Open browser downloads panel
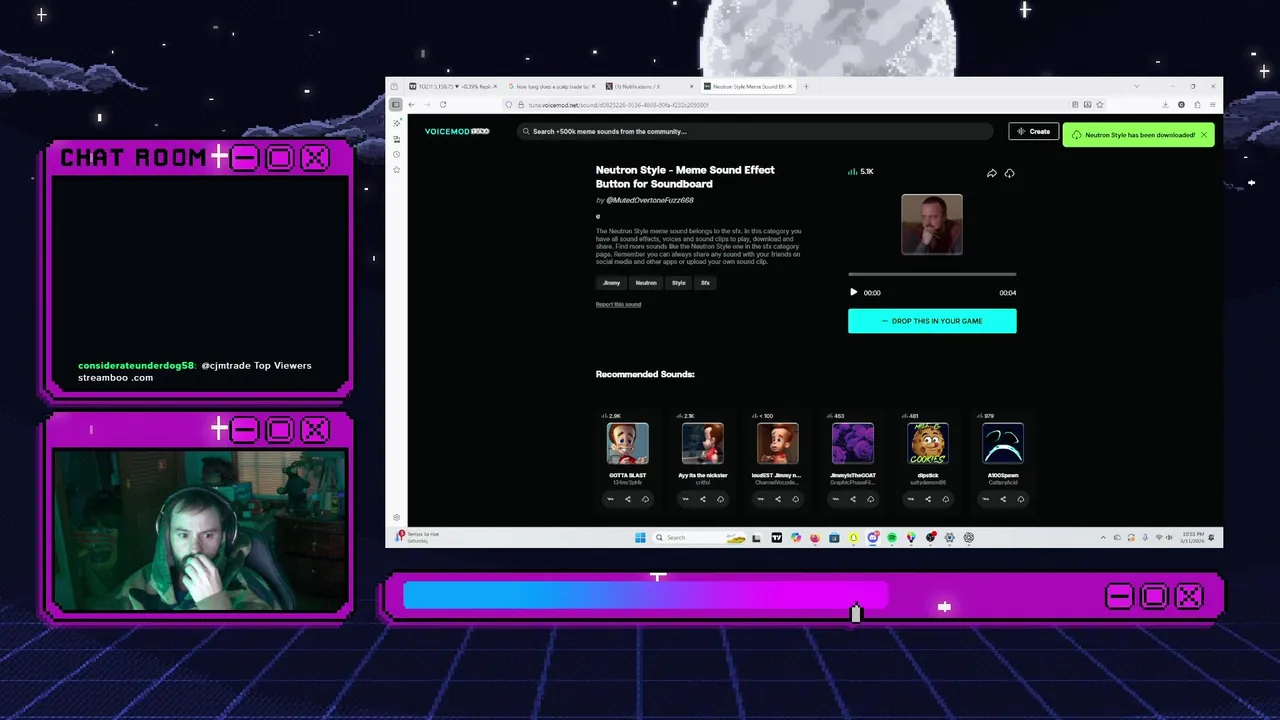Screen dimensions: 1280x720 pyautogui.click(x=1165, y=104)
